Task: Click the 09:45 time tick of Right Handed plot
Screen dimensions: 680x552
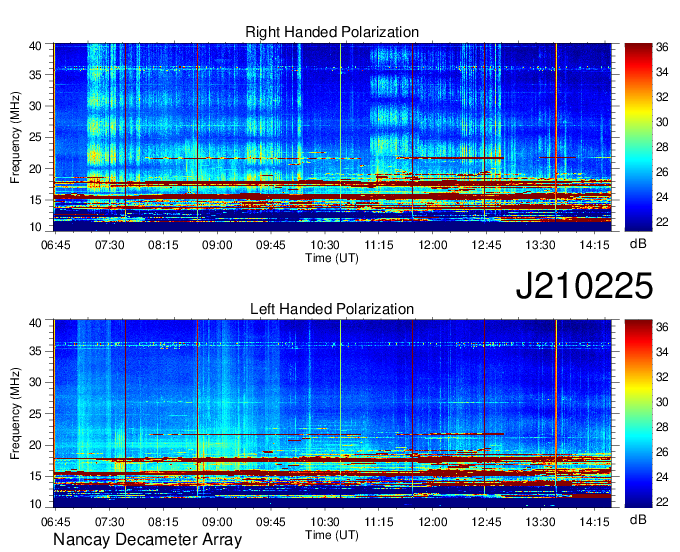Action: [x=271, y=245]
